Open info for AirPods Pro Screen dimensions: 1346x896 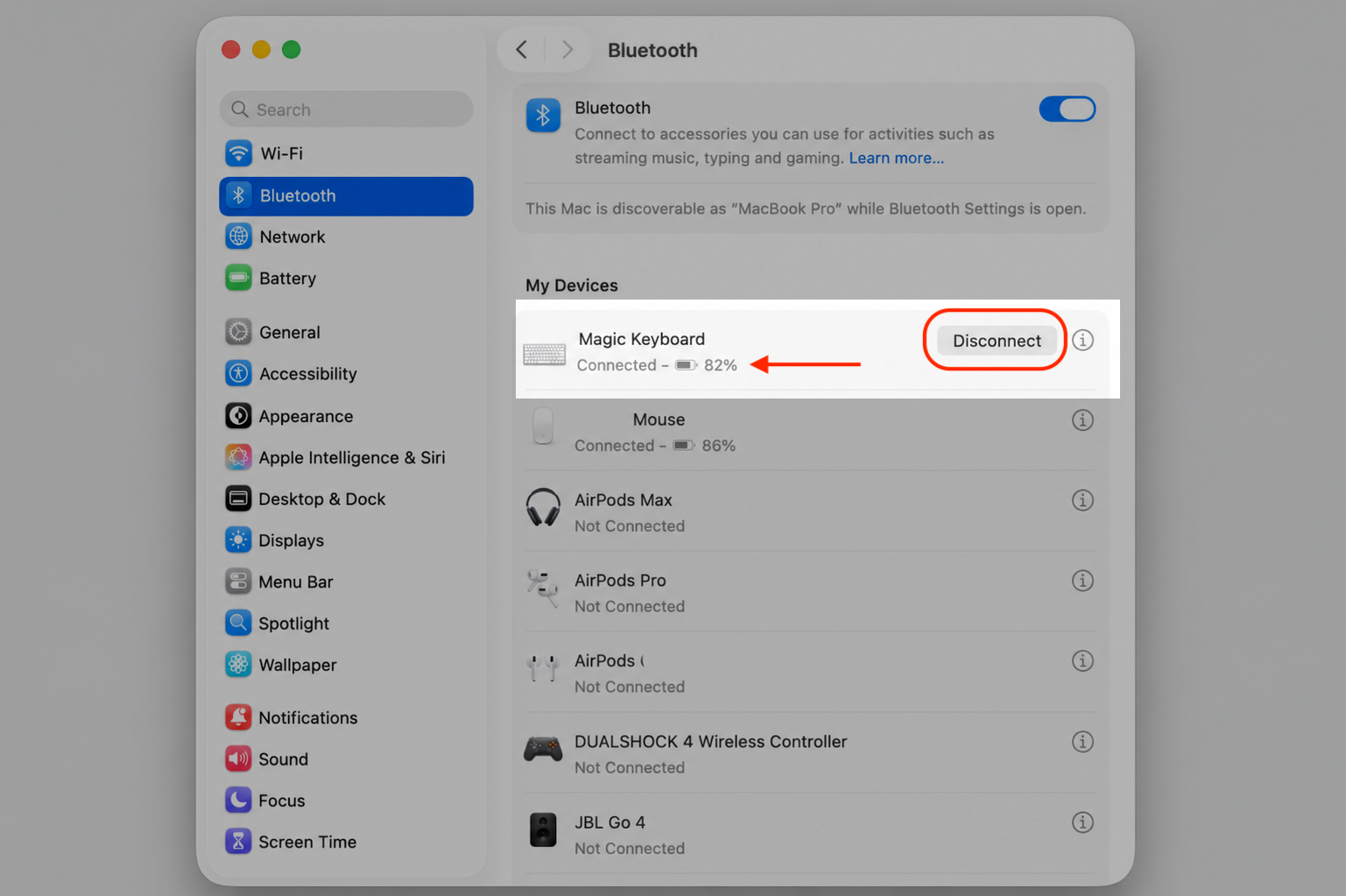click(x=1083, y=581)
